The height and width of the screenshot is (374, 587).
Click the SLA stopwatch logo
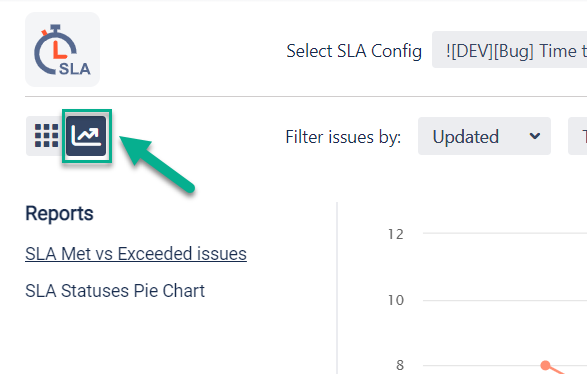(x=63, y=49)
